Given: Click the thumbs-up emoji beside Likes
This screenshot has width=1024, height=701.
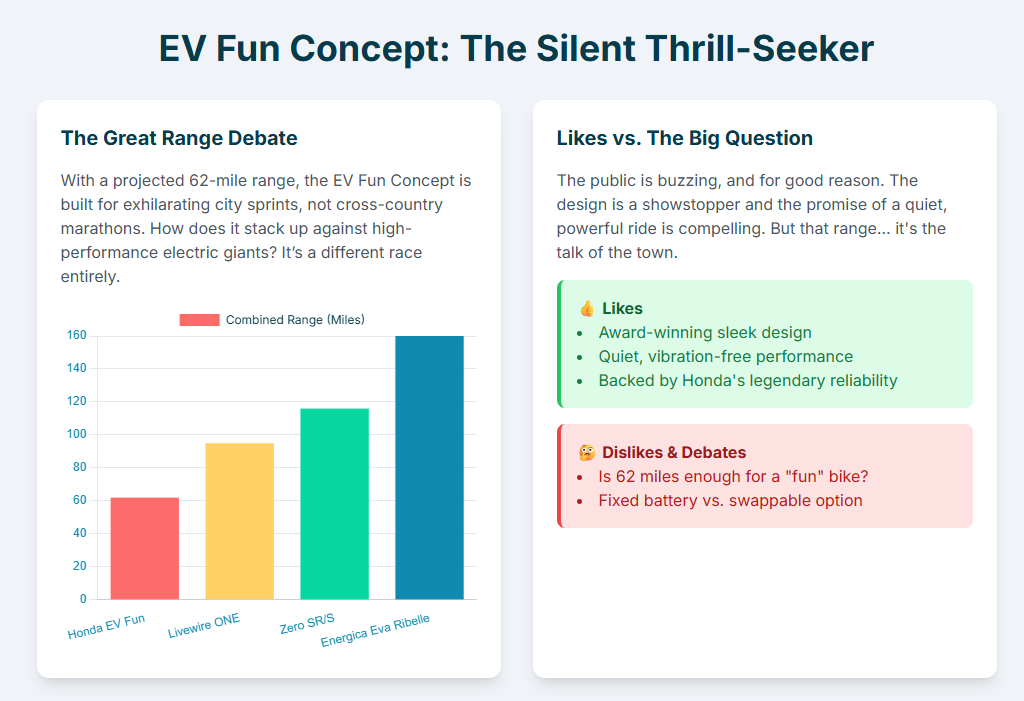Looking at the screenshot, I should (587, 309).
